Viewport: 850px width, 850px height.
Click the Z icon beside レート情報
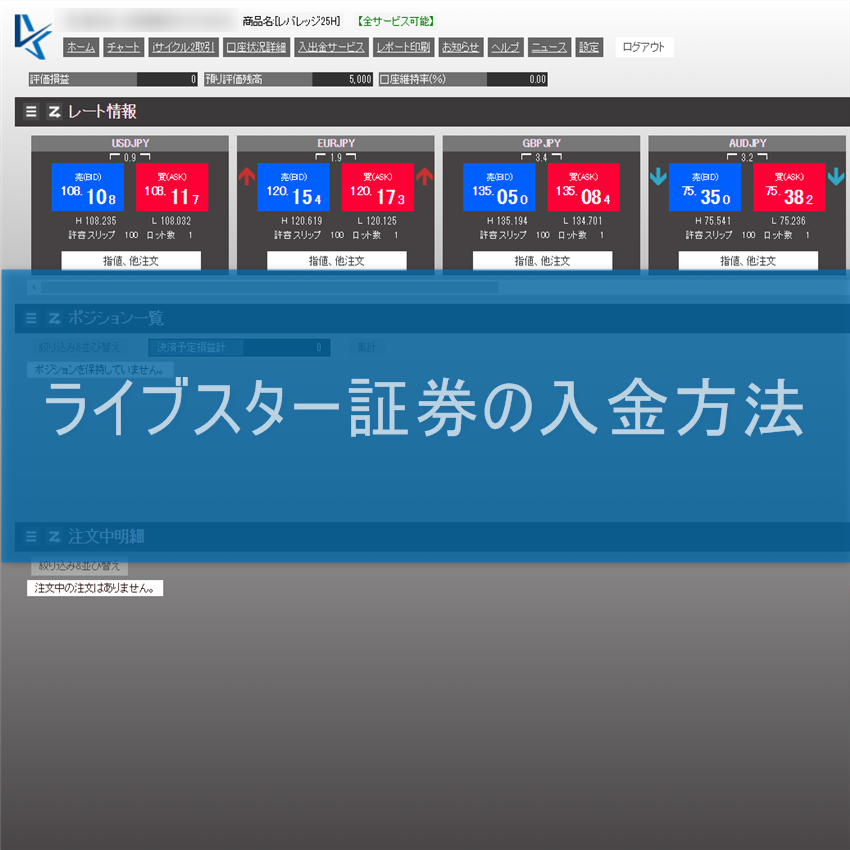point(54,112)
